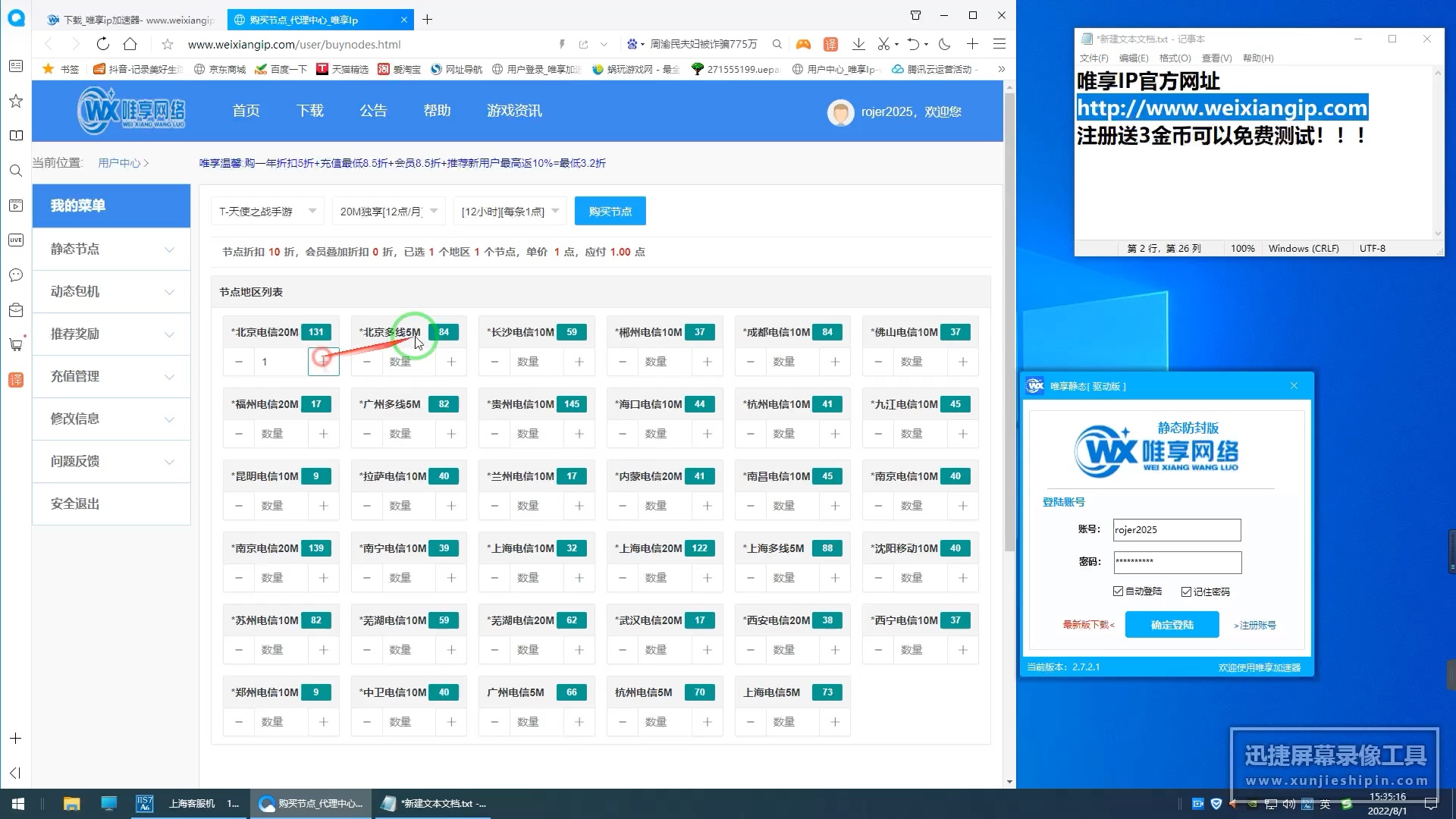Add a sidebar app with plus icon
Screen dimensions: 1456x819
tap(16, 739)
